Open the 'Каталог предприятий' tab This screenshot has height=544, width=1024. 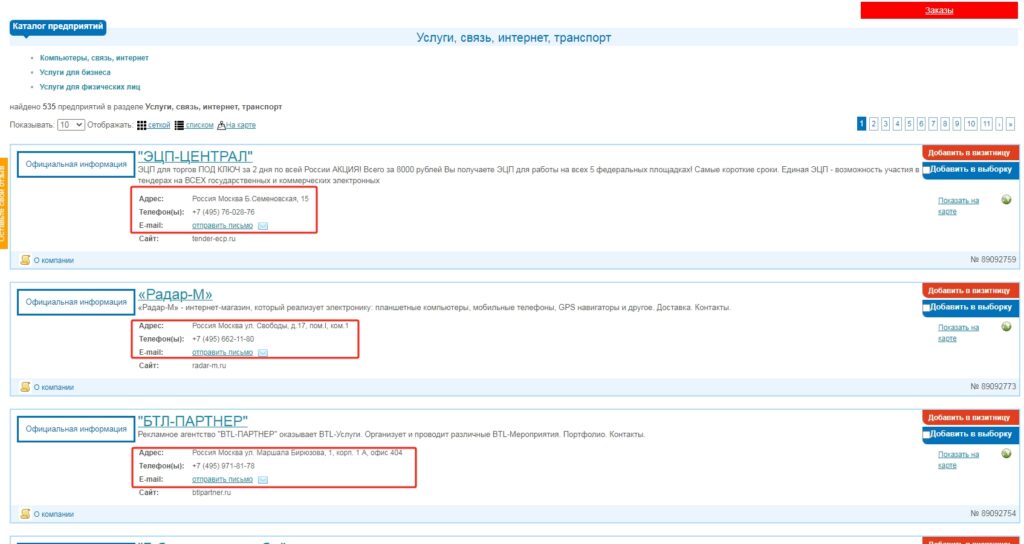point(58,26)
